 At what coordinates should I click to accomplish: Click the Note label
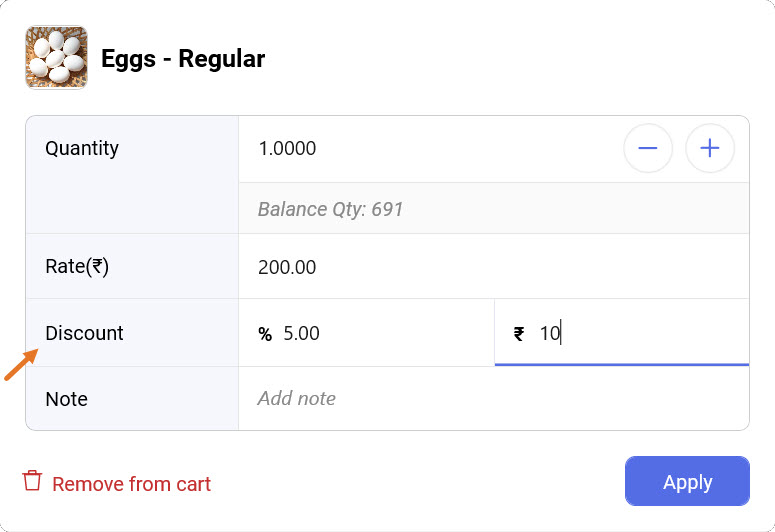pyautogui.click(x=67, y=399)
